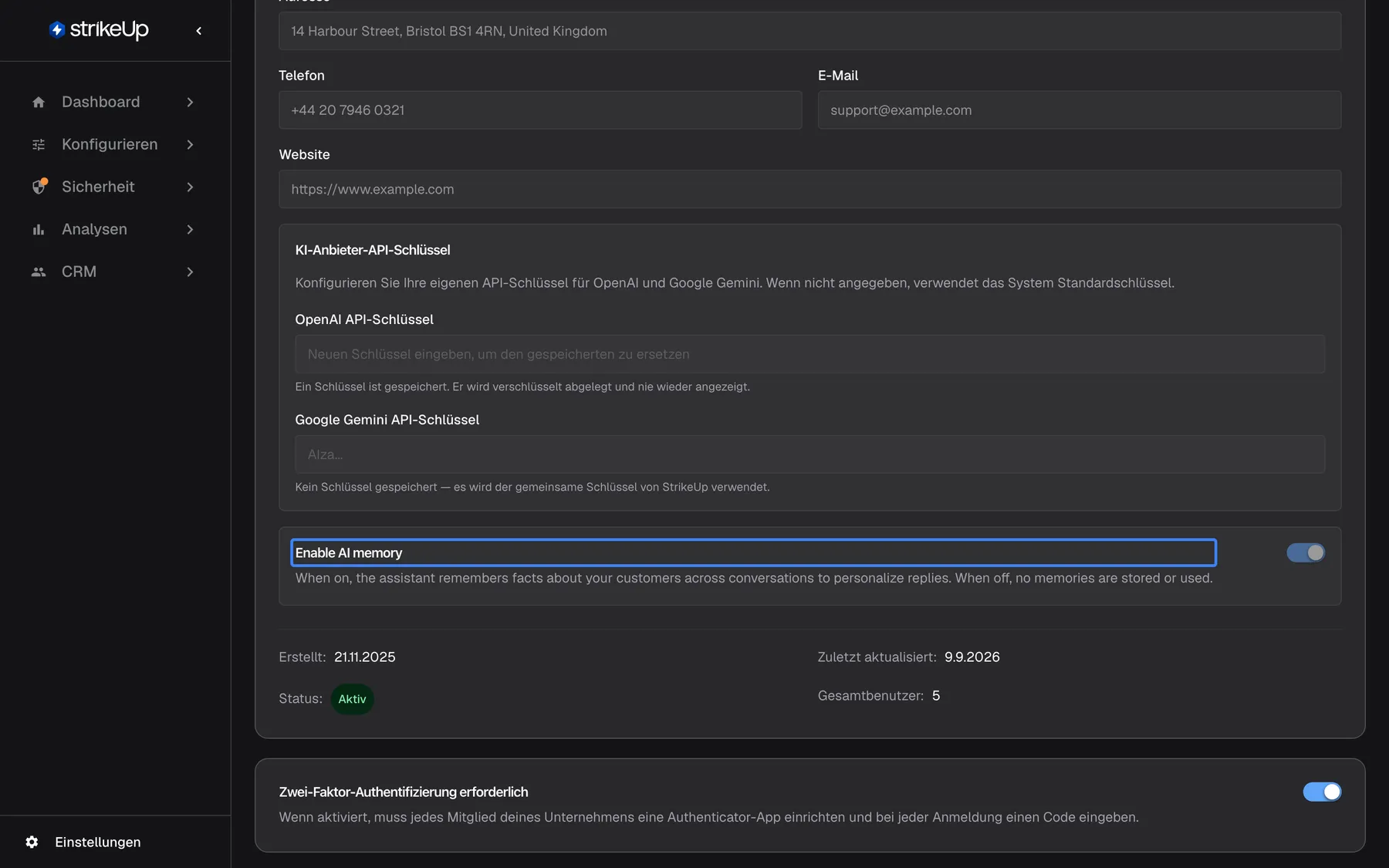The image size is (1389, 868).
Task: Click the 'Zwei-Faktor-Authentifizierung erforderlich' heading
Action: (404, 792)
